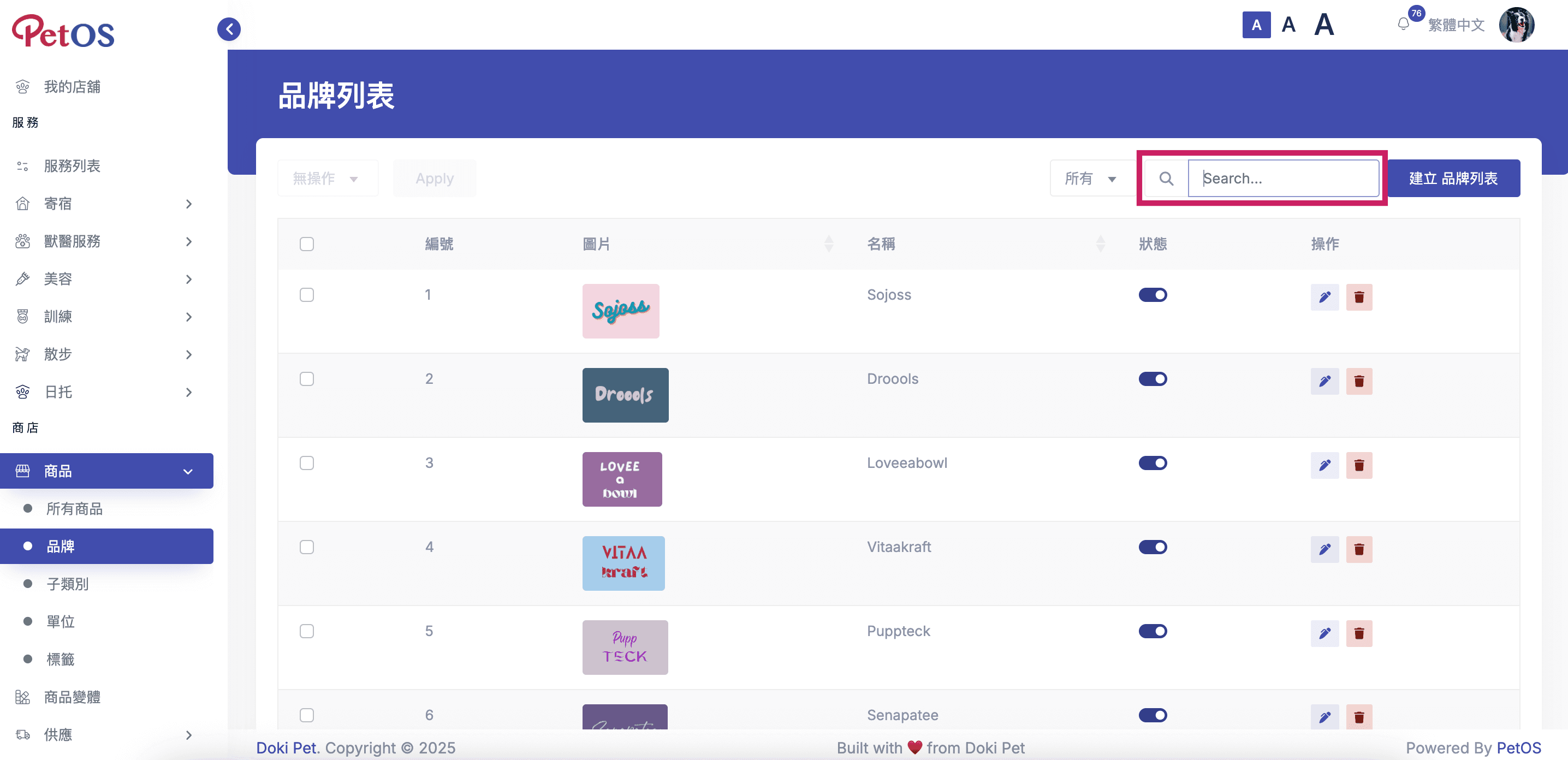This screenshot has width=1568, height=760.
Task: Open the PetOS link in the footer
Action: [1519, 747]
